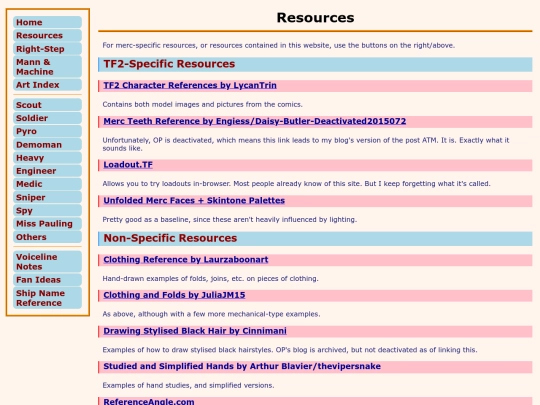
Task: Click 'Contains both model images' description
Action: (202, 104)
